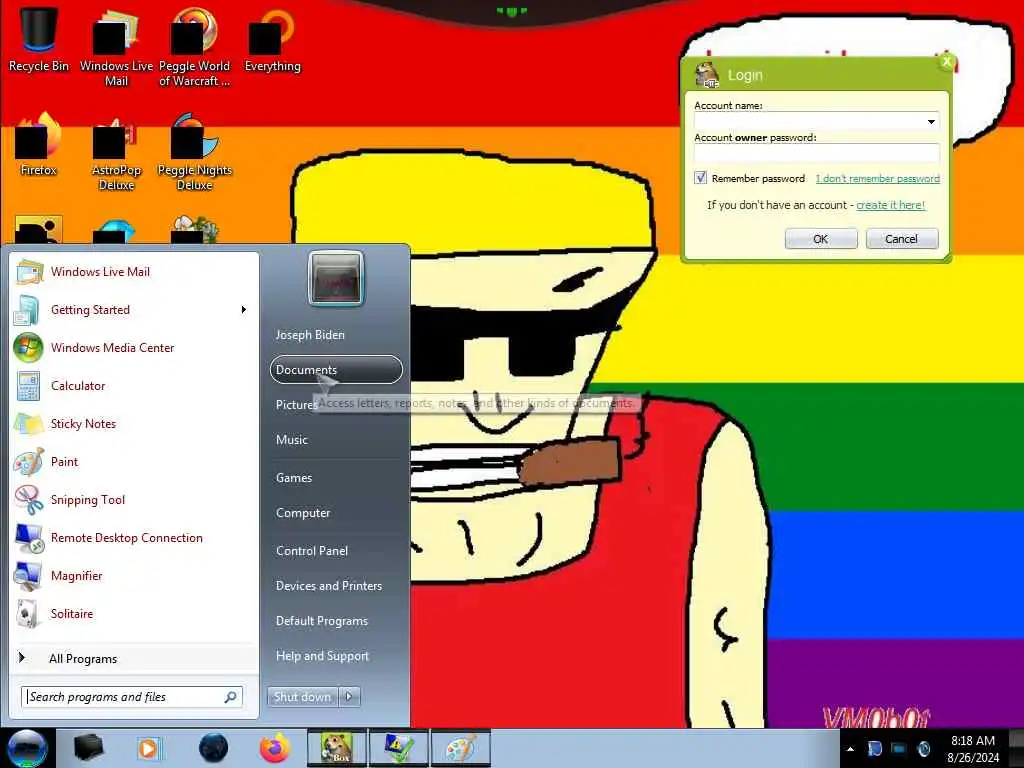Open Remote Desktop Connection
The height and width of the screenshot is (768, 1024).
point(134,537)
